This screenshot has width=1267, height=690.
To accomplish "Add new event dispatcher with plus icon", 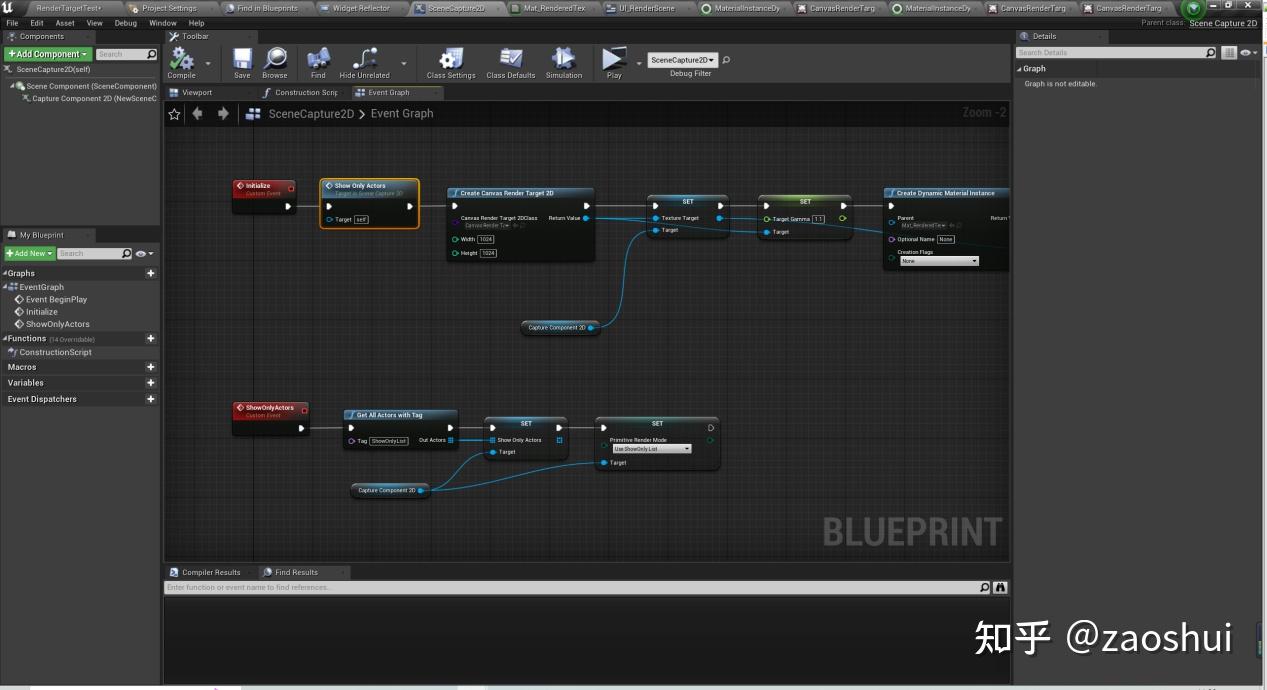I will 151,399.
